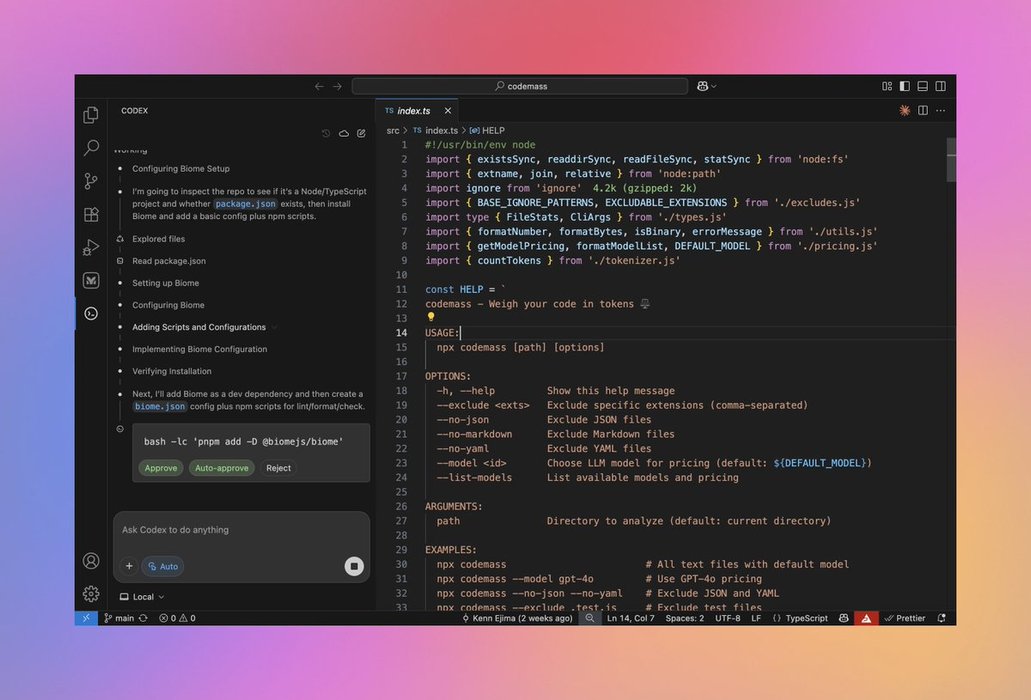Image resolution: width=1031 pixels, height=700 pixels.
Task: Open errors and warnings count
Action: point(177,618)
